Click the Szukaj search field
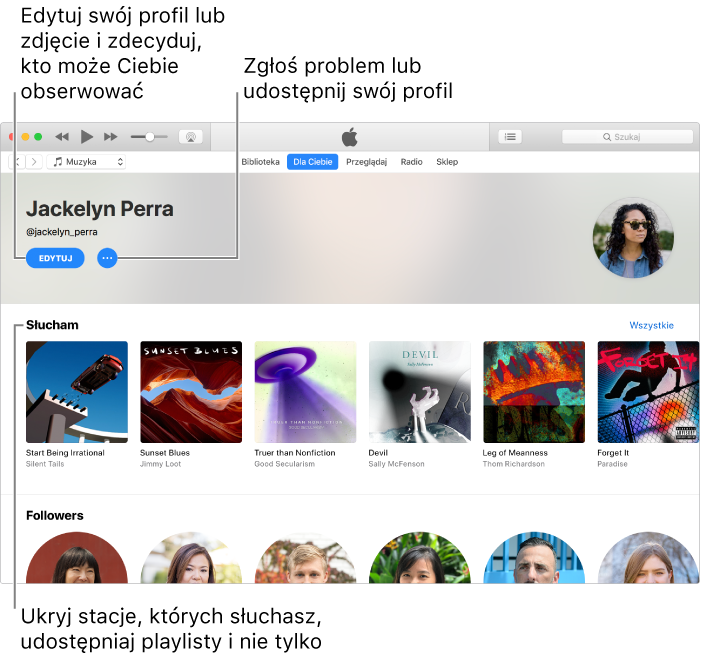 627,137
